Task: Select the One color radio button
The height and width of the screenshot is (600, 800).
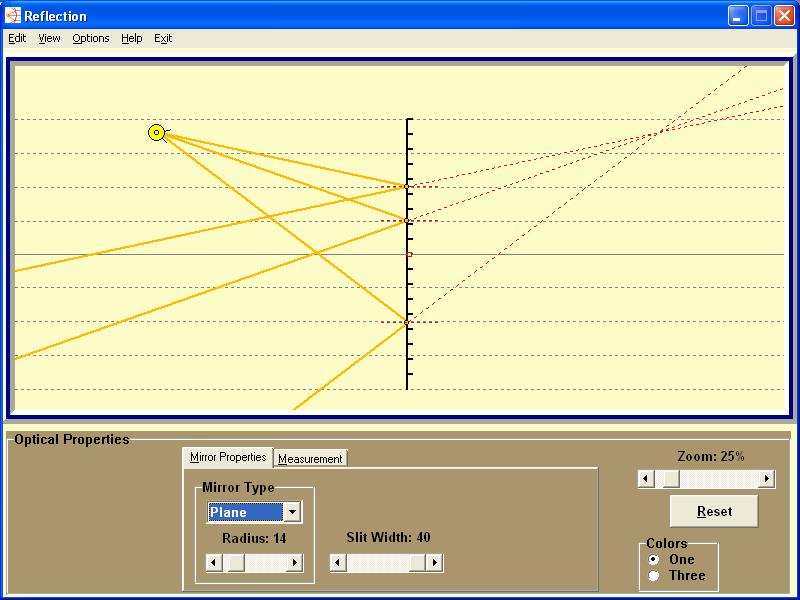Action: 654,560
